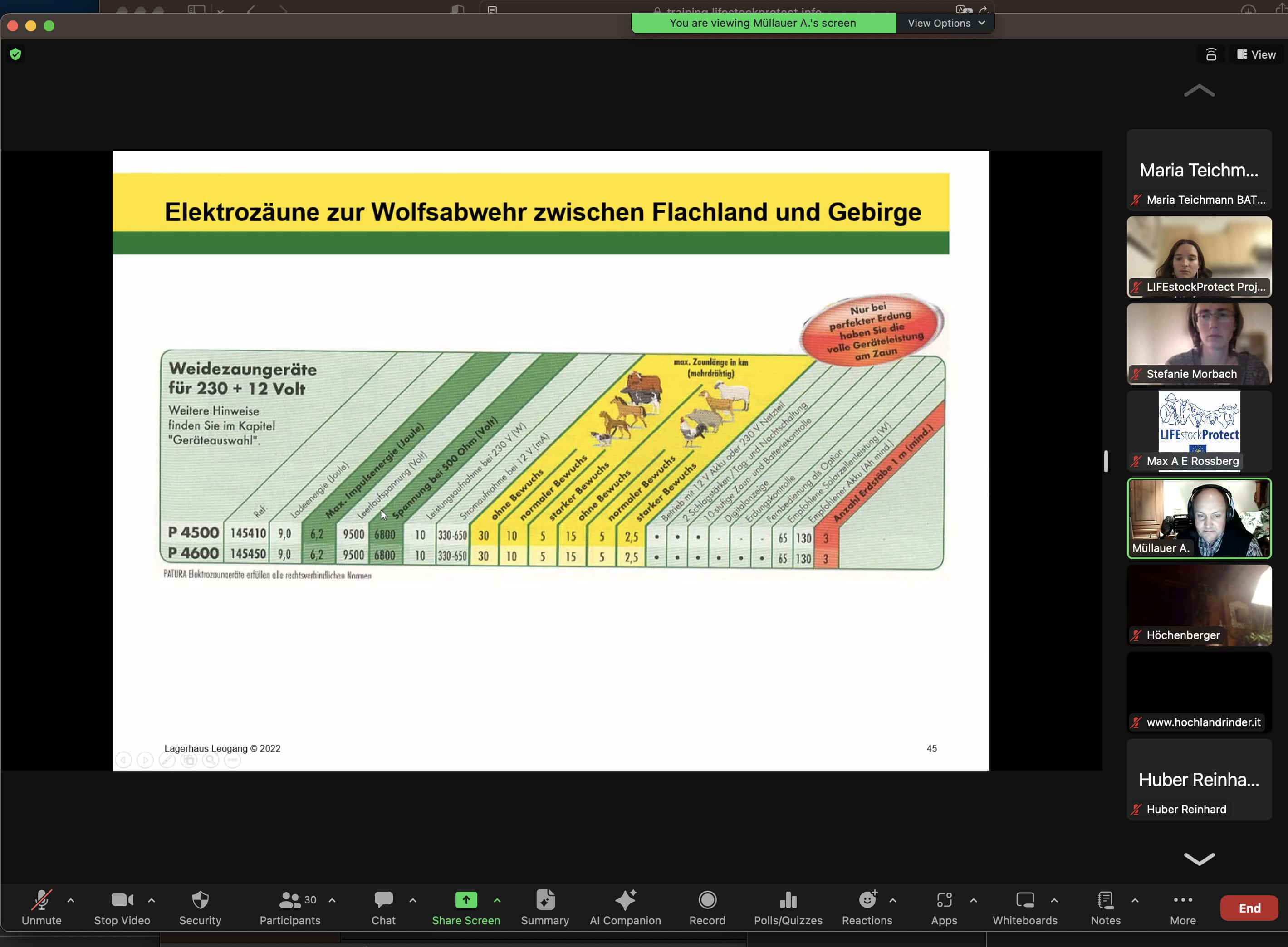The height and width of the screenshot is (947, 1288).
Task: Start recording with the Record button
Action: [x=707, y=908]
